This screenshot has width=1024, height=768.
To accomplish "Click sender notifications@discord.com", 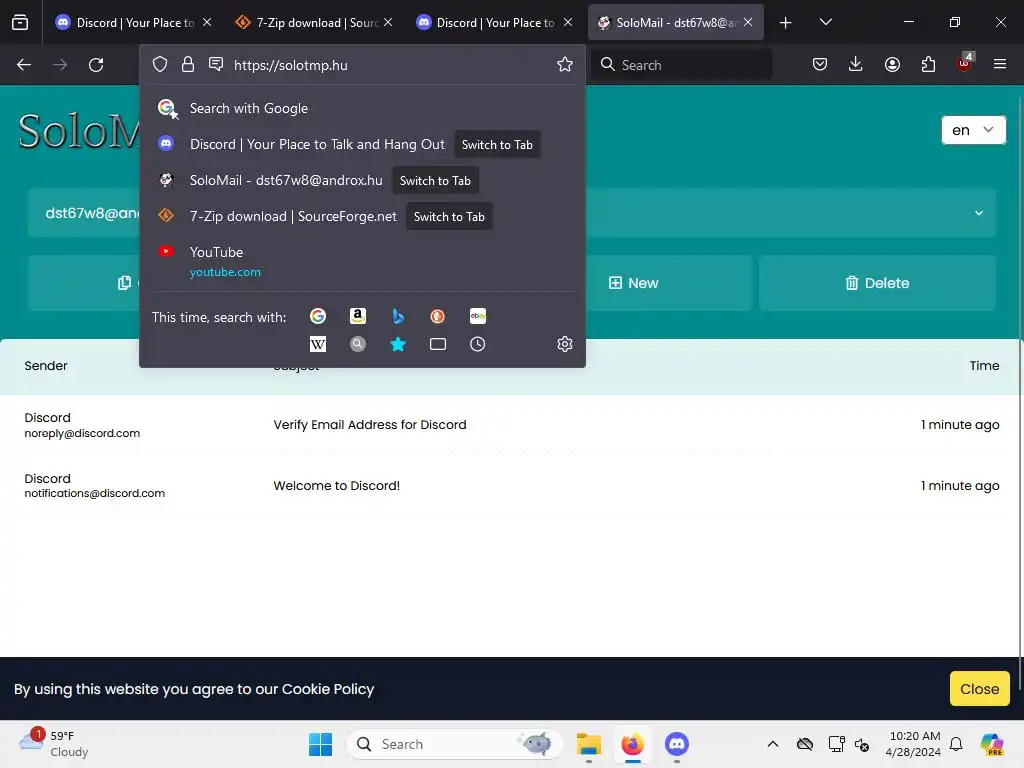I will tap(95, 493).
